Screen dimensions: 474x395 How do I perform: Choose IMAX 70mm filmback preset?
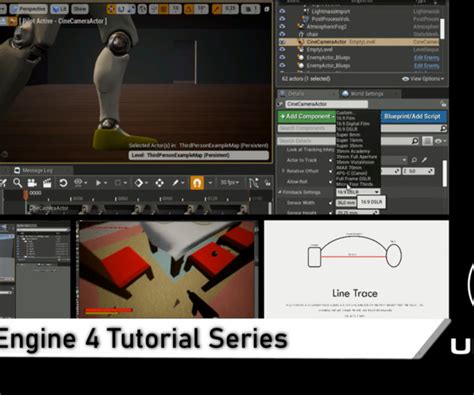point(349,168)
